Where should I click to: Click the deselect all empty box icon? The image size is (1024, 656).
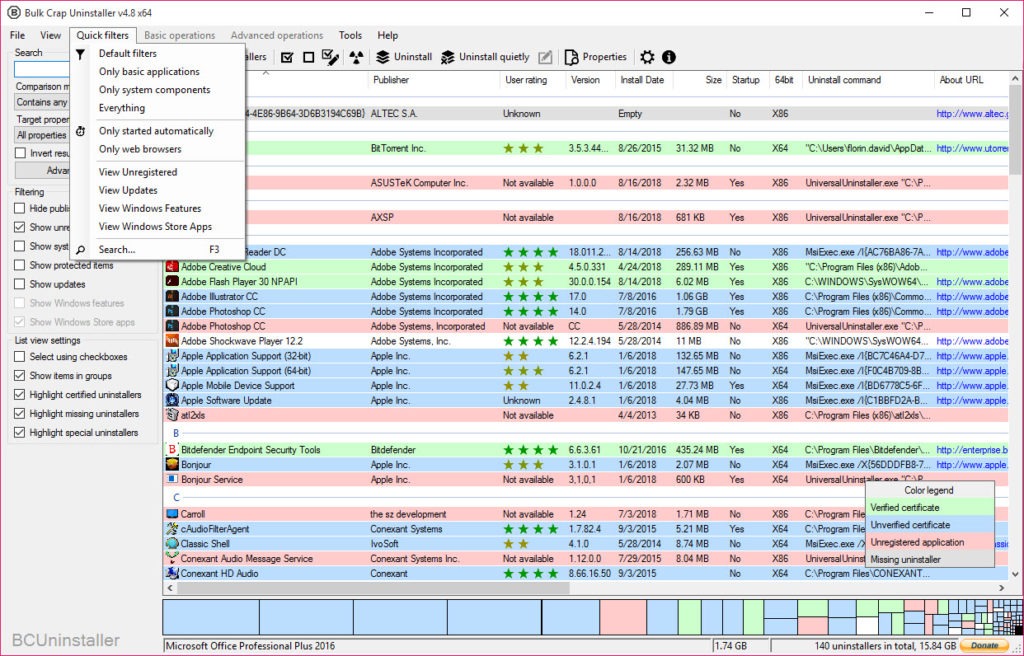[308, 57]
